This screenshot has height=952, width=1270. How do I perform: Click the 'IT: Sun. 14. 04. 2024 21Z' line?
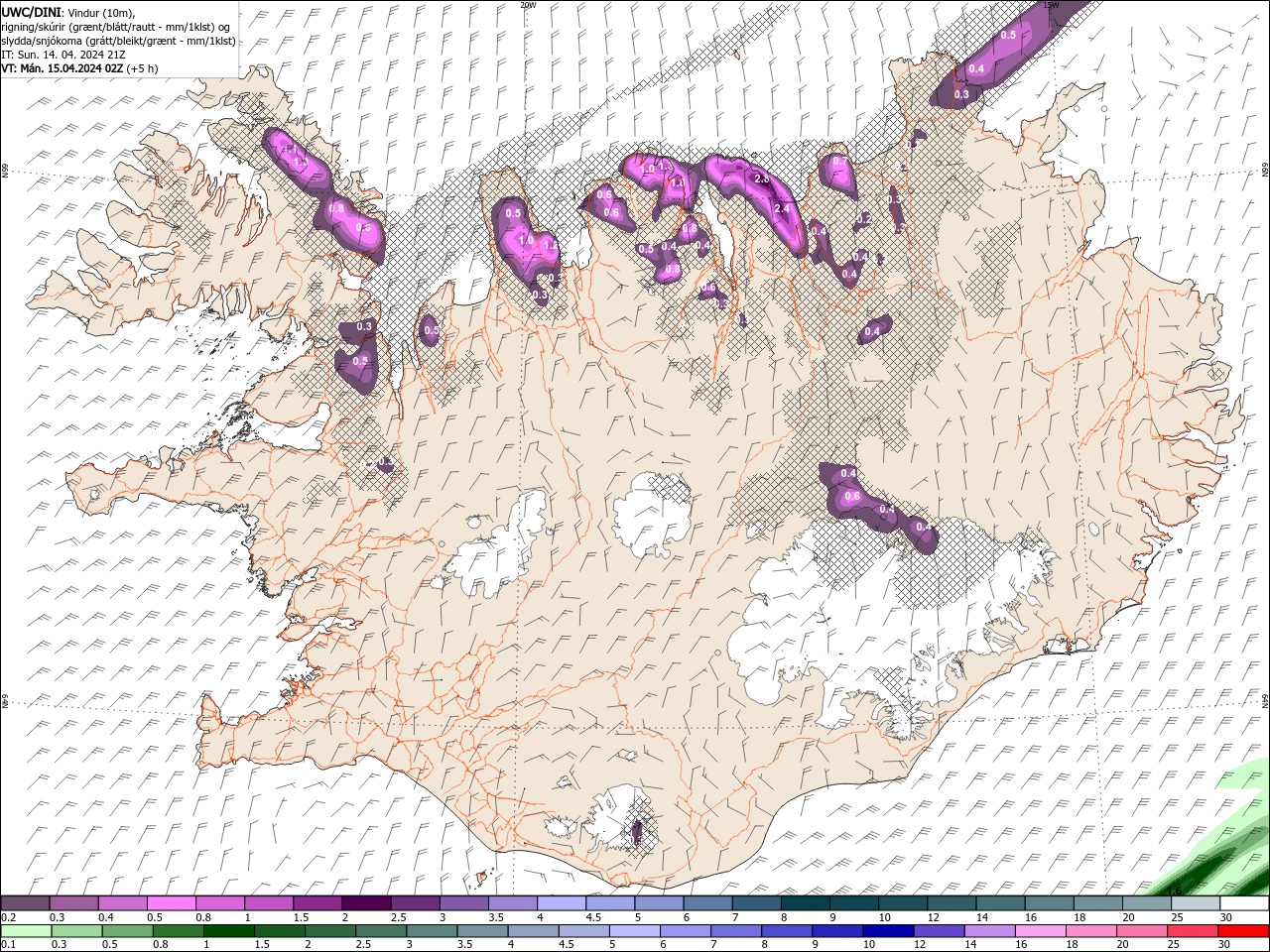63,55
